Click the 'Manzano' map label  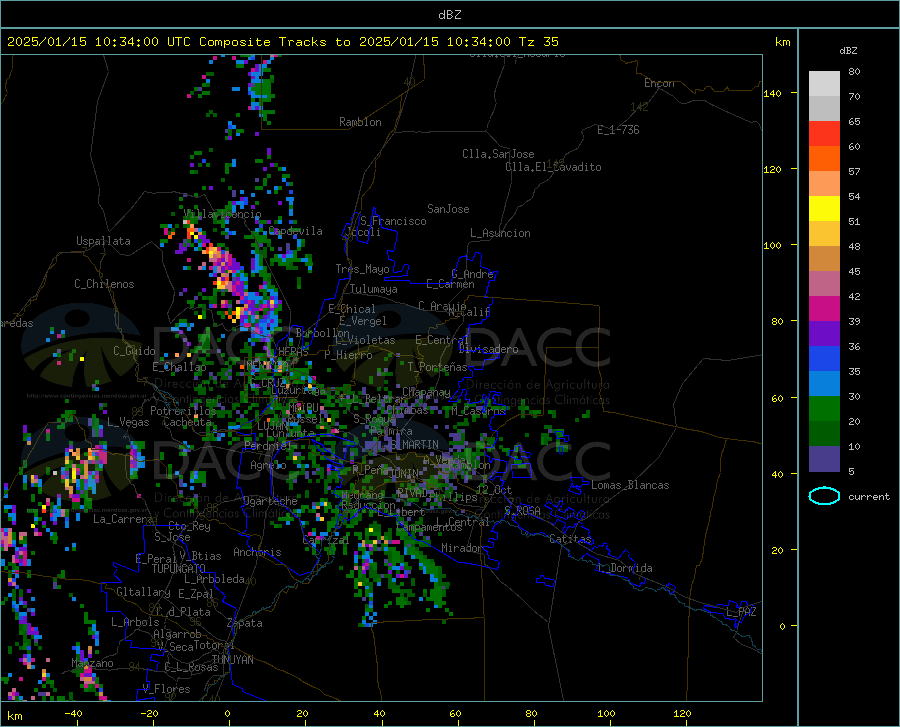click(x=92, y=663)
